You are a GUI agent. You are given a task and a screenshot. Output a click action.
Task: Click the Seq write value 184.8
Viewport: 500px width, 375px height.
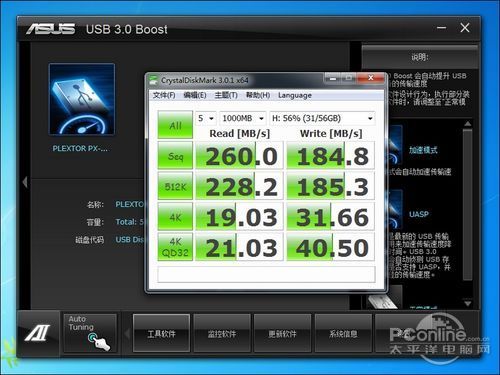[331, 156]
